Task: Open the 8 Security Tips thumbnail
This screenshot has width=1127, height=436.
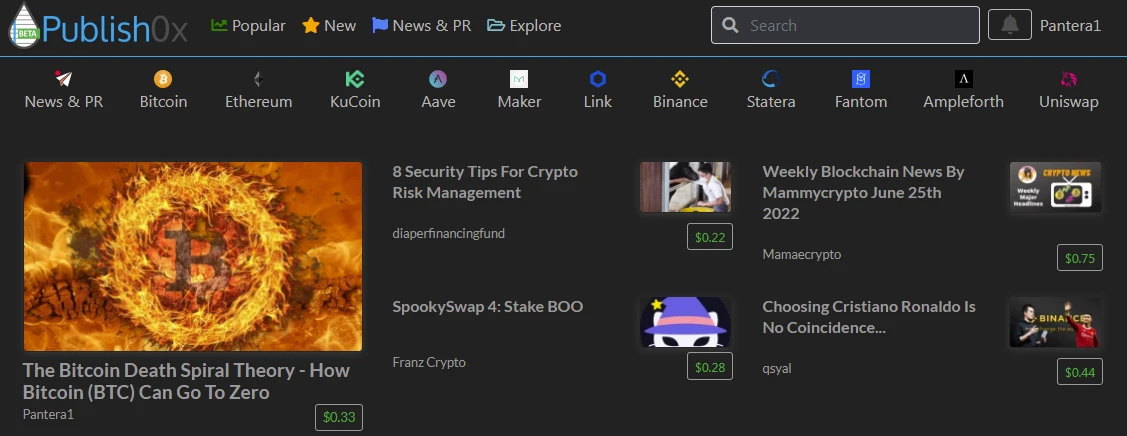Action: click(x=686, y=187)
